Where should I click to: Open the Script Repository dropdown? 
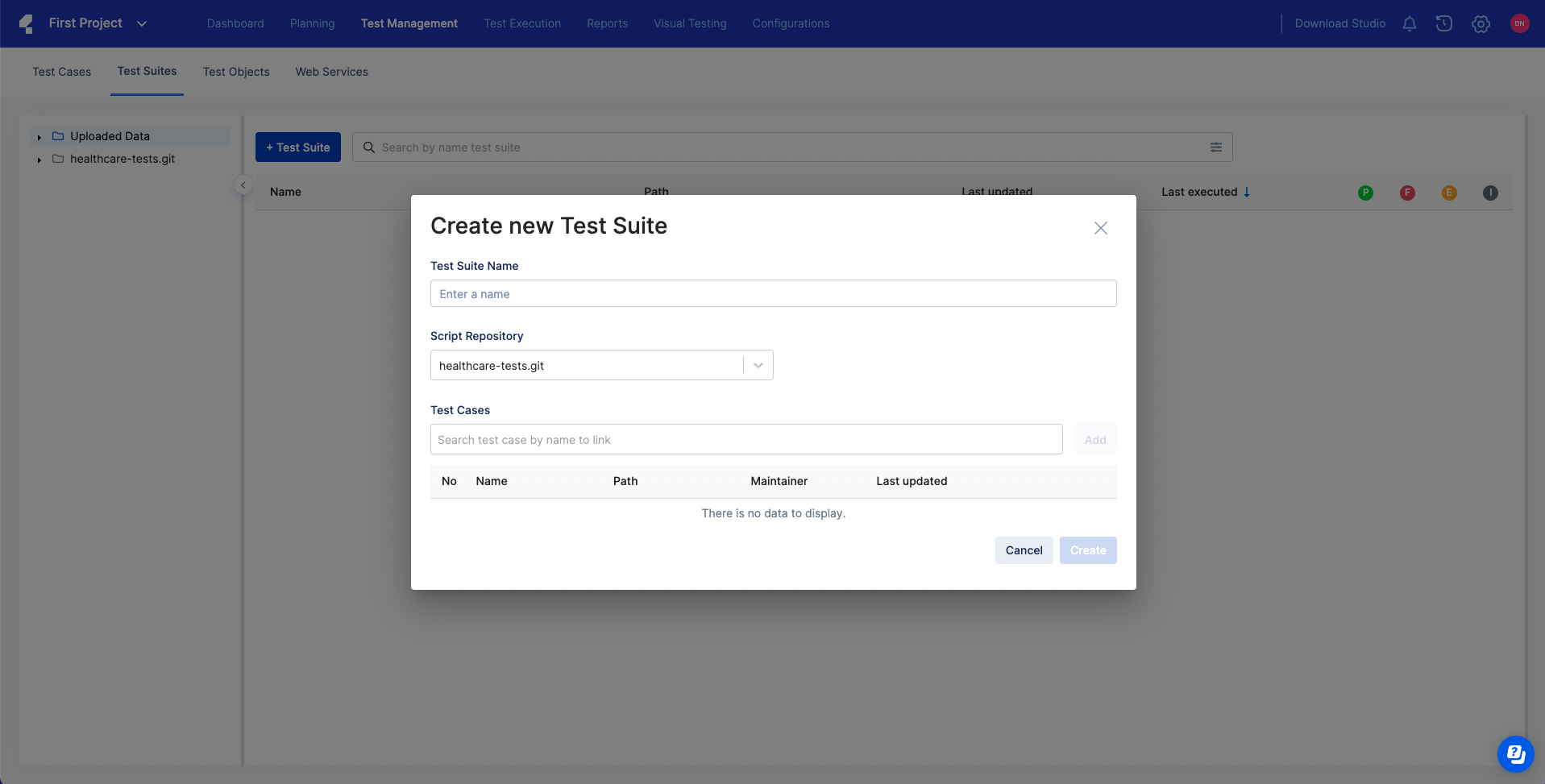pos(602,365)
